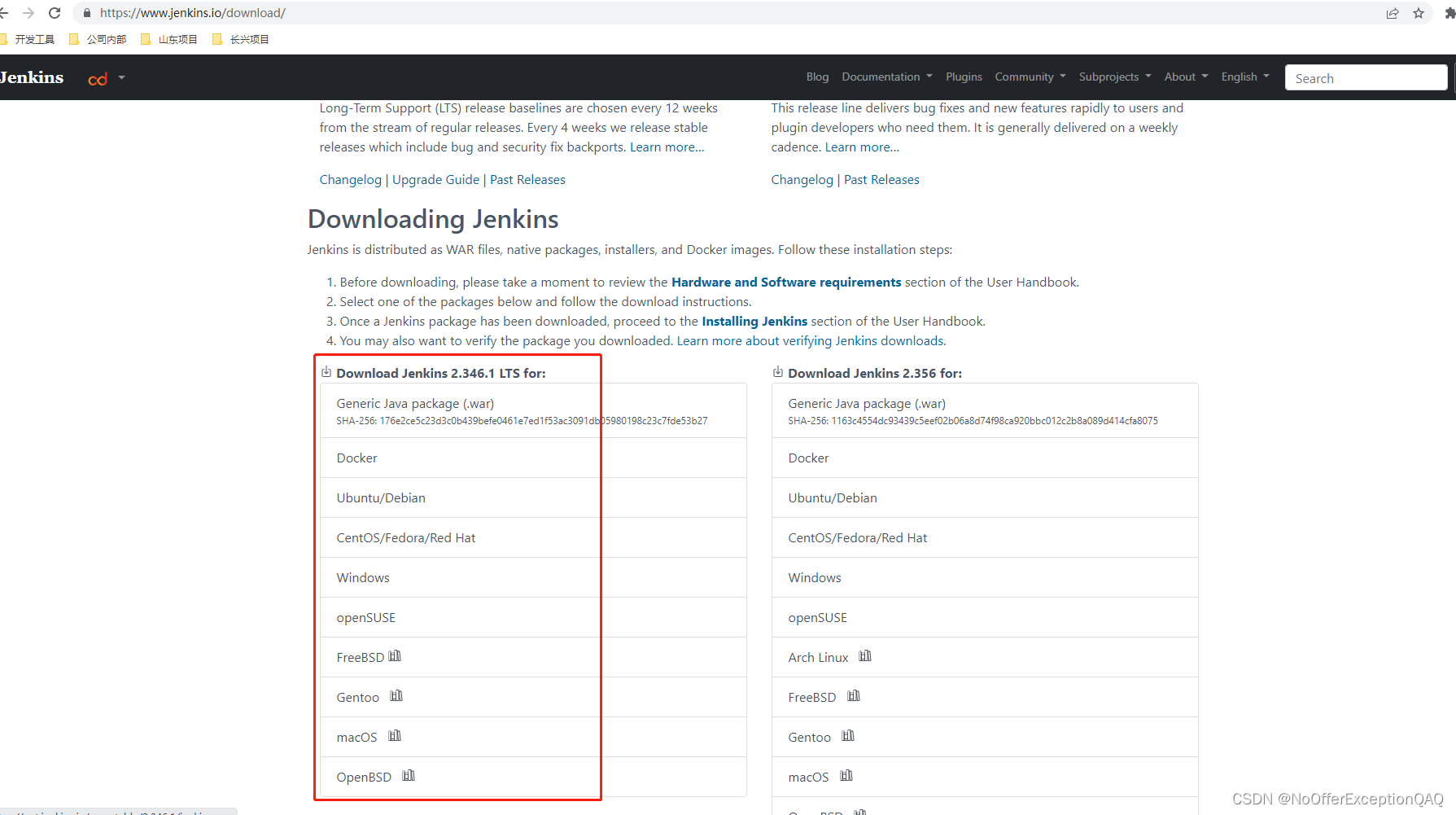This screenshot has width=1456, height=815.
Task: Expand the Documentation dropdown menu
Action: click(887, 77)
